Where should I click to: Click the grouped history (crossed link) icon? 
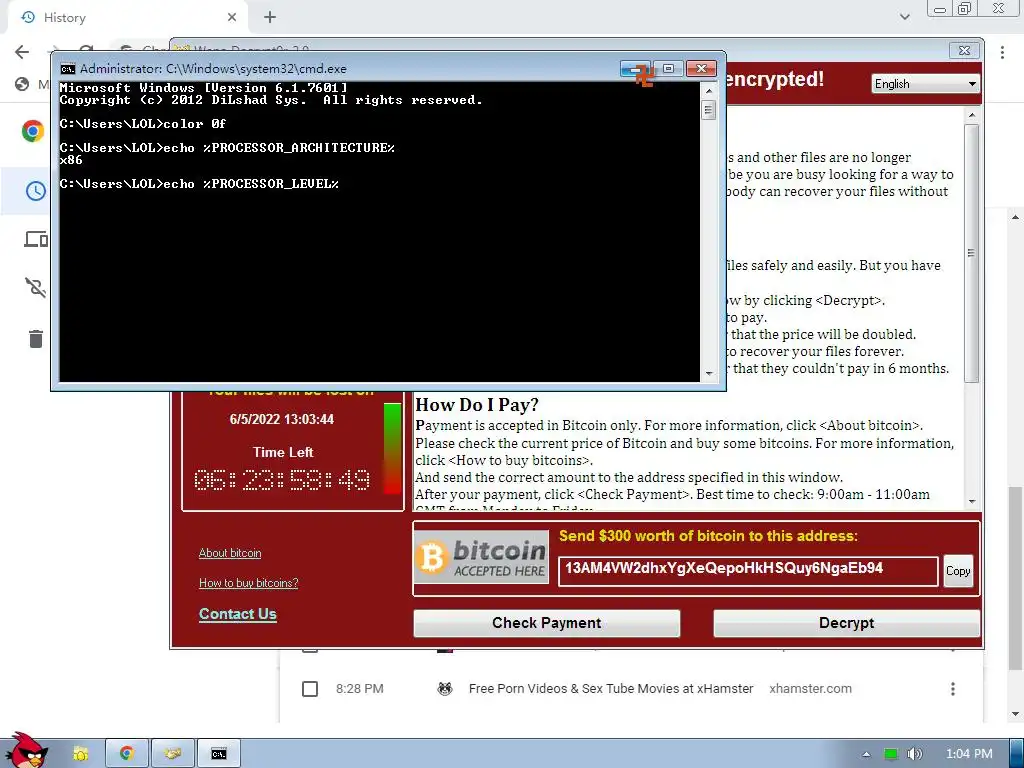(x=35, y=287)
